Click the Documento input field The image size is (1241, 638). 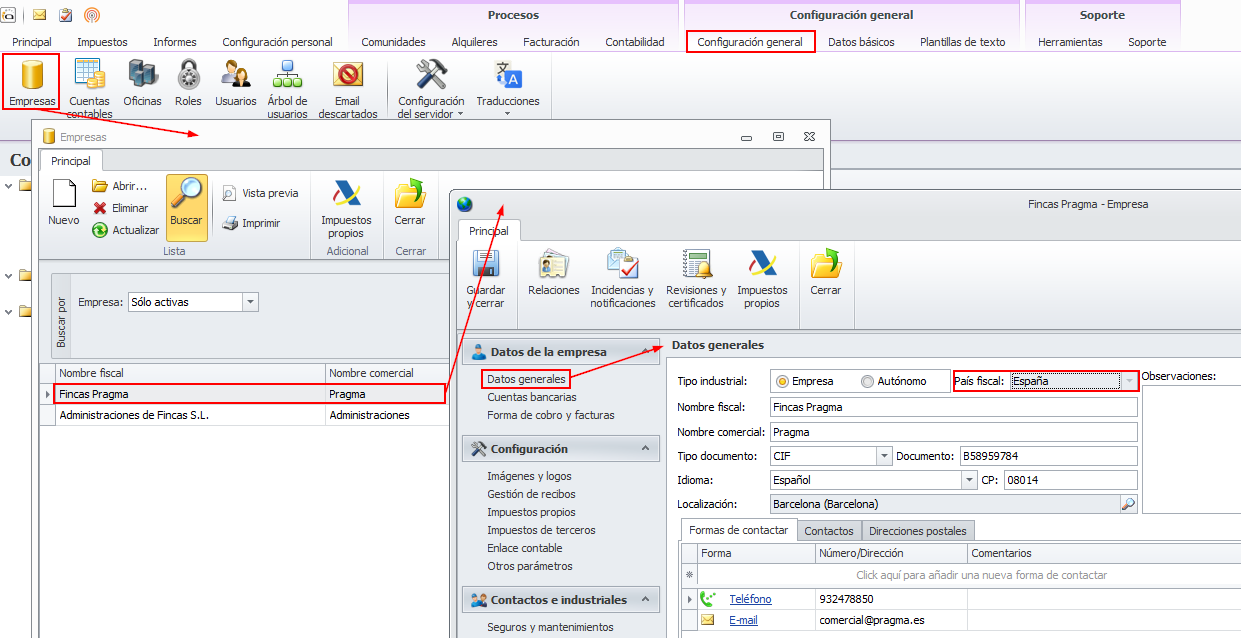point(1048,456)
